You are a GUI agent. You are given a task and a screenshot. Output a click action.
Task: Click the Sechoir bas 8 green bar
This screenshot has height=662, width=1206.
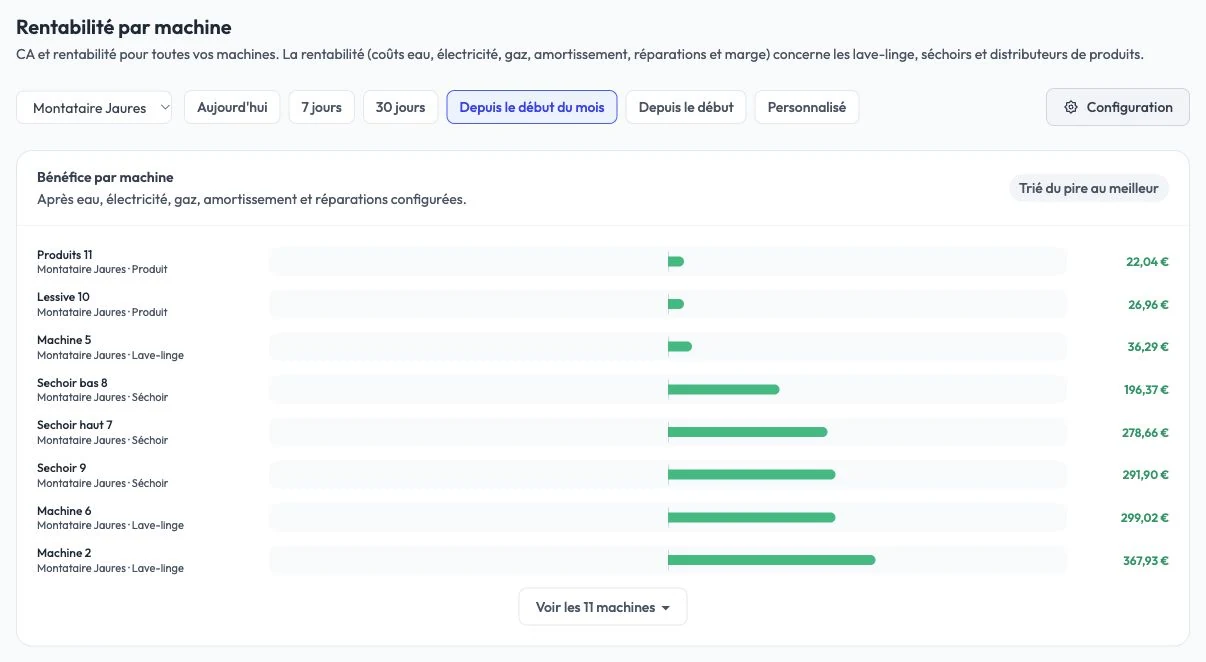coord(723,389)
